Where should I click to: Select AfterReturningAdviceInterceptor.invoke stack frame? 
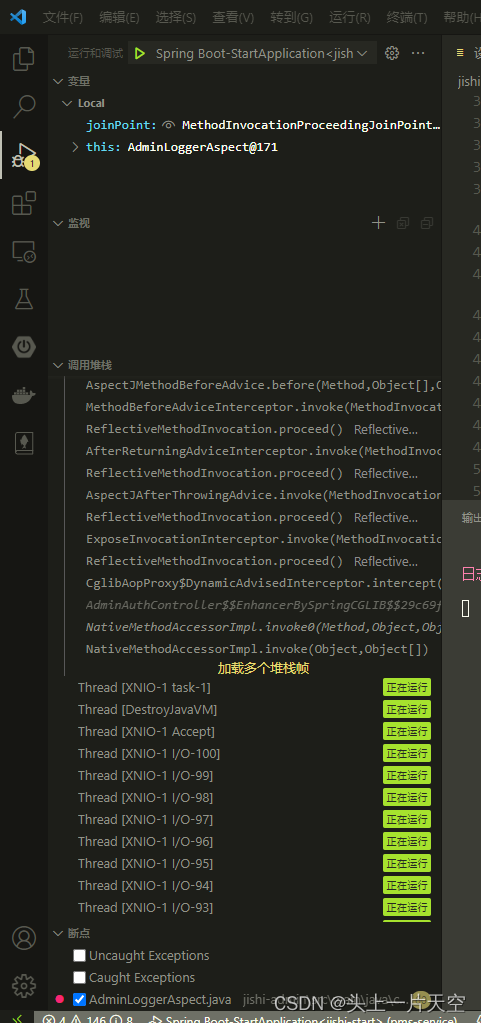(x=264, y=451)
